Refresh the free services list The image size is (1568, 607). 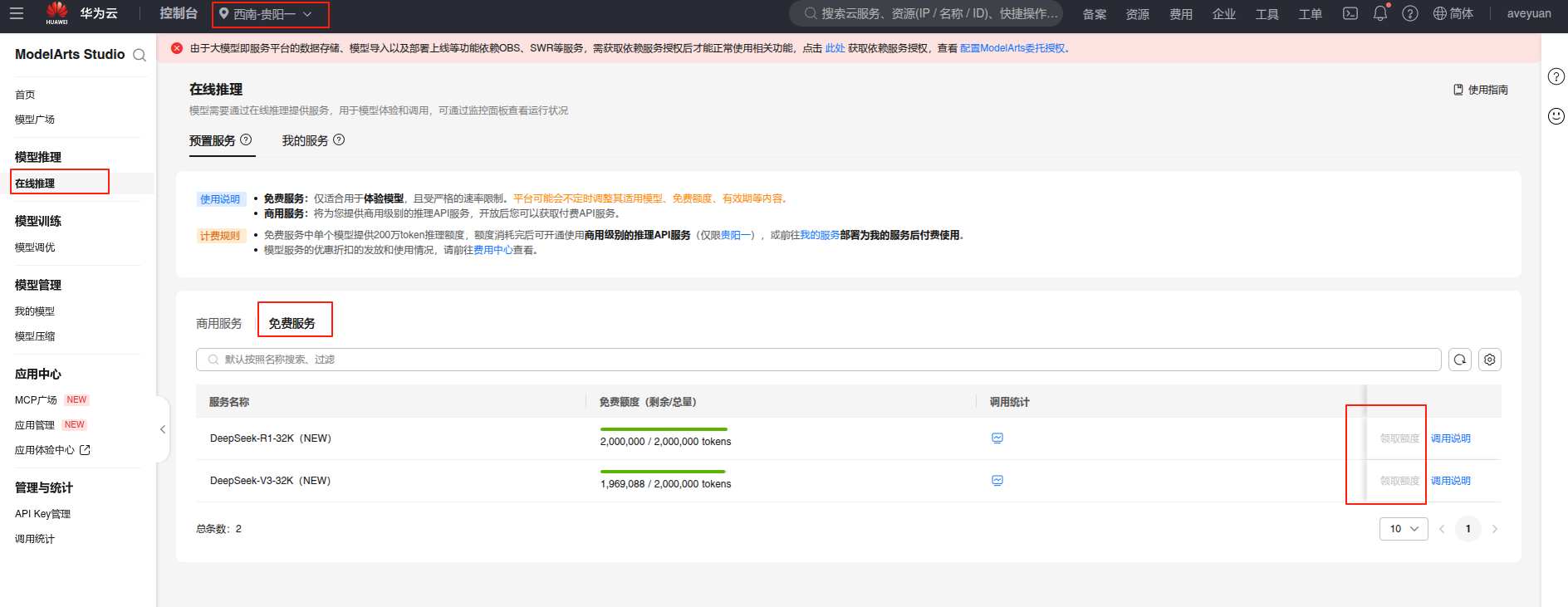coord(1460,360)
